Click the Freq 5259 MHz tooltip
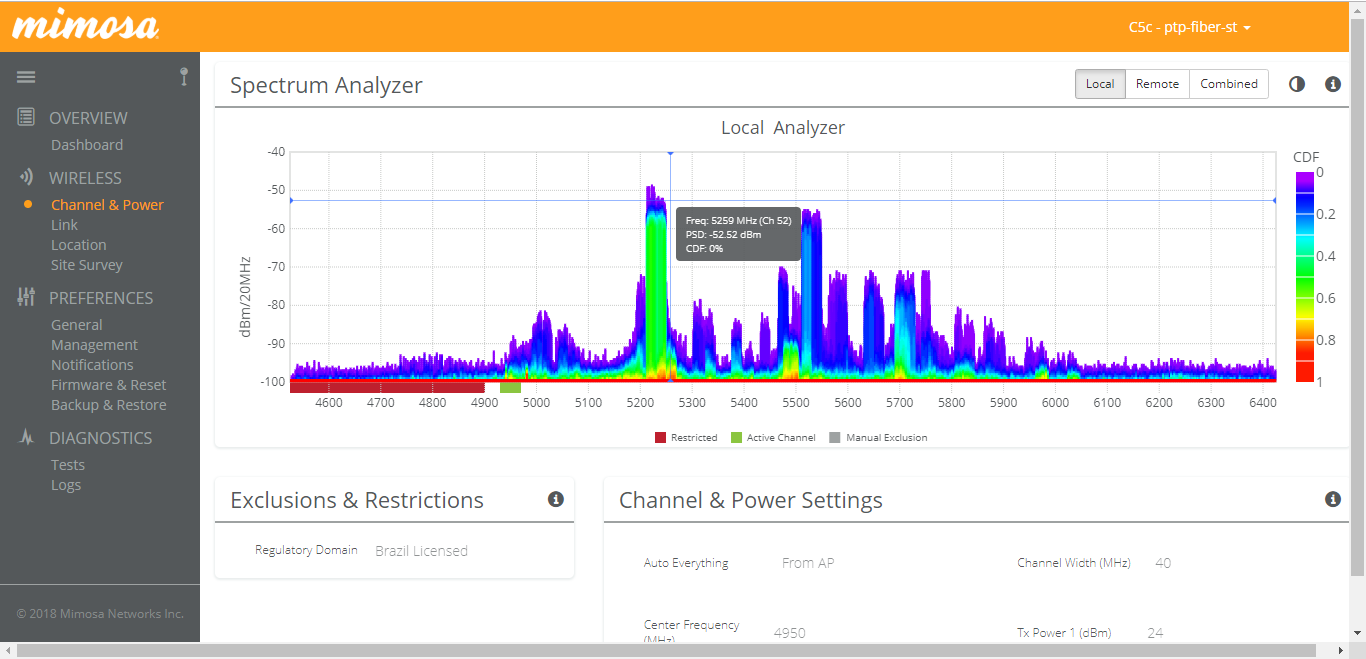The height and width of the screenshot is (659, 1366). (738, 234)
